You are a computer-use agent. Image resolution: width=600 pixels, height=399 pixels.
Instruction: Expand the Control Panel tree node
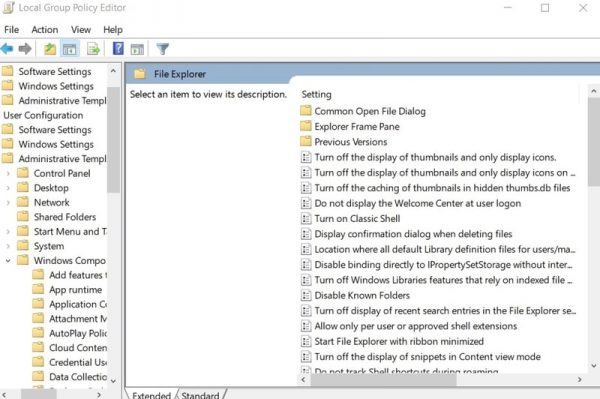[8, 173]
